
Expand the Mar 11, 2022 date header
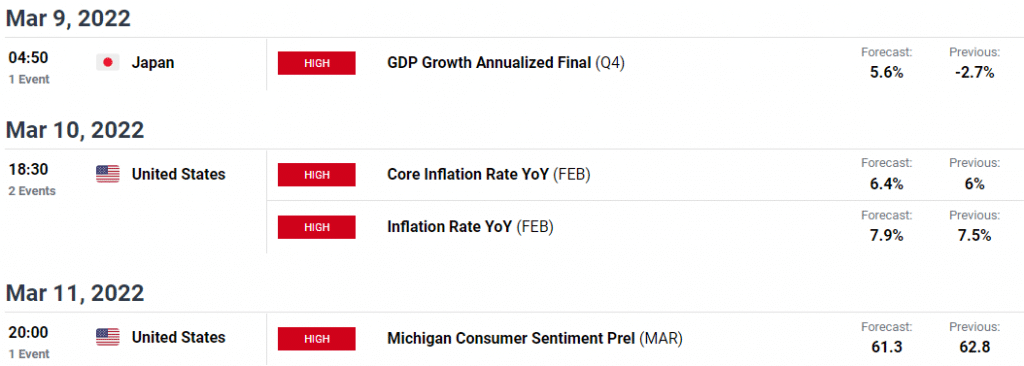[x=74, y=293]
